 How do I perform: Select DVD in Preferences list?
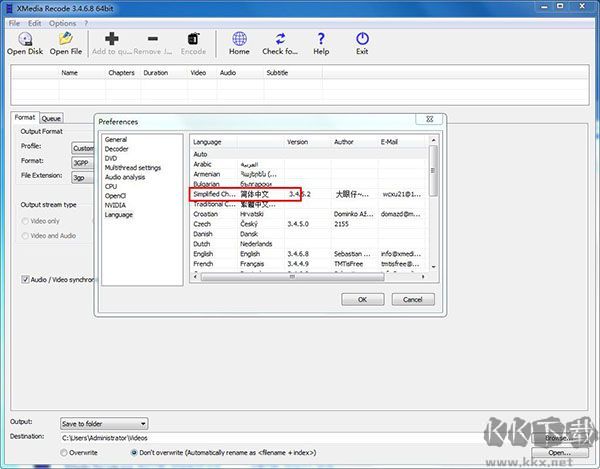pyautogui.click(x=111, y=158)
